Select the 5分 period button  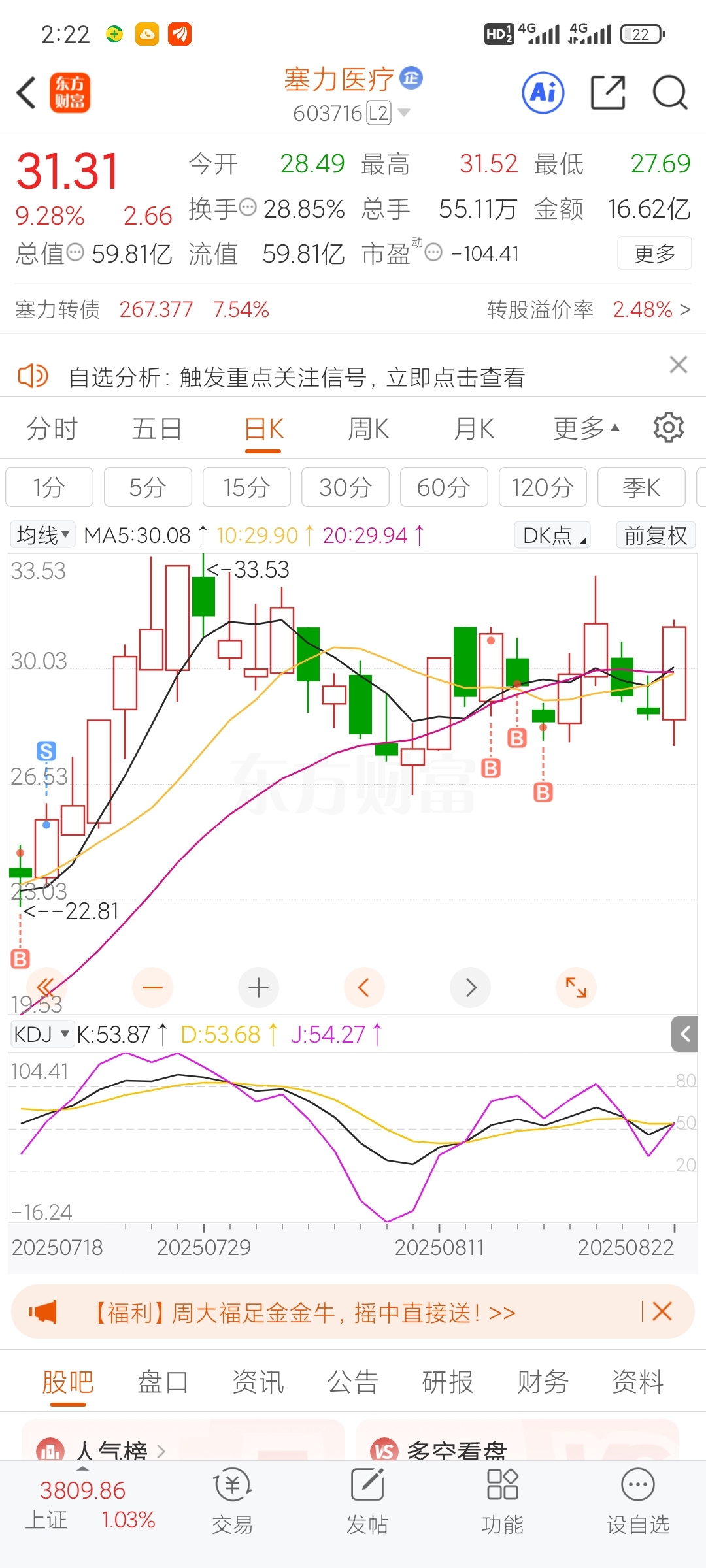click(148, 487)
